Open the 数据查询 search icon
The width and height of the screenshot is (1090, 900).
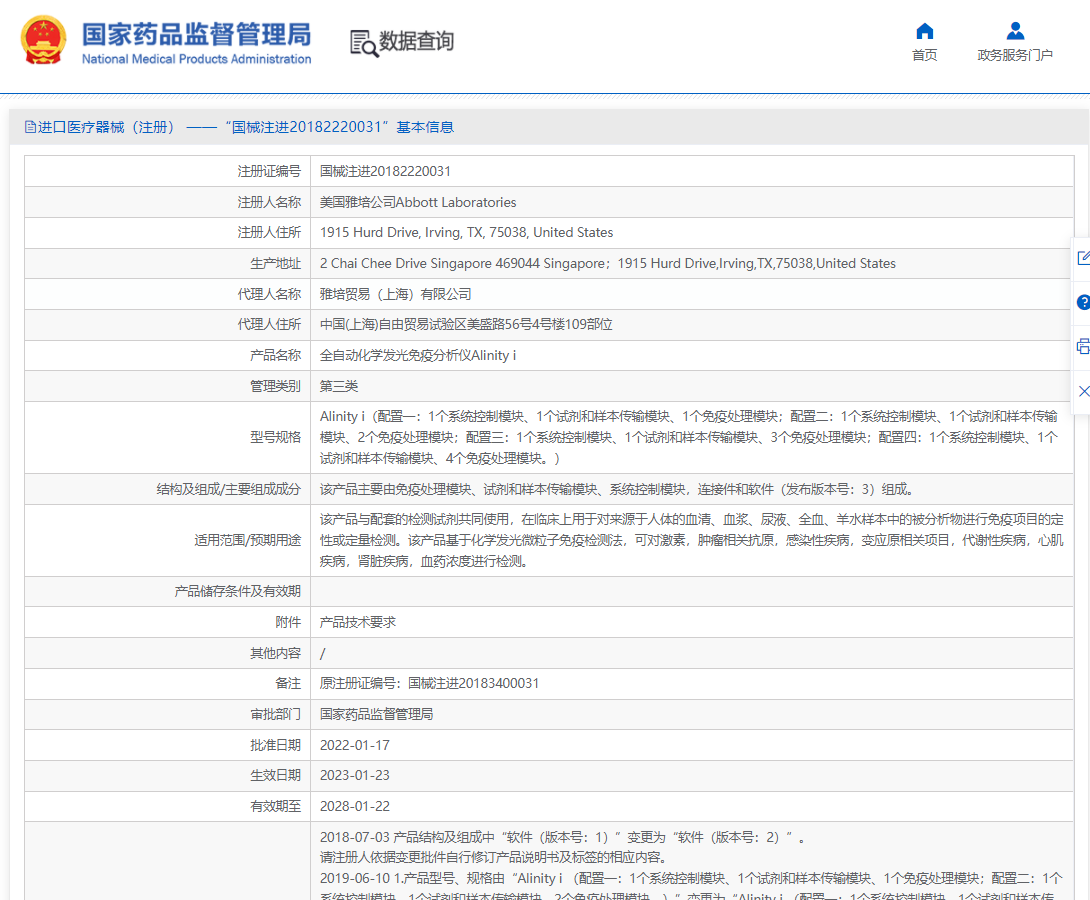(364, 43)
